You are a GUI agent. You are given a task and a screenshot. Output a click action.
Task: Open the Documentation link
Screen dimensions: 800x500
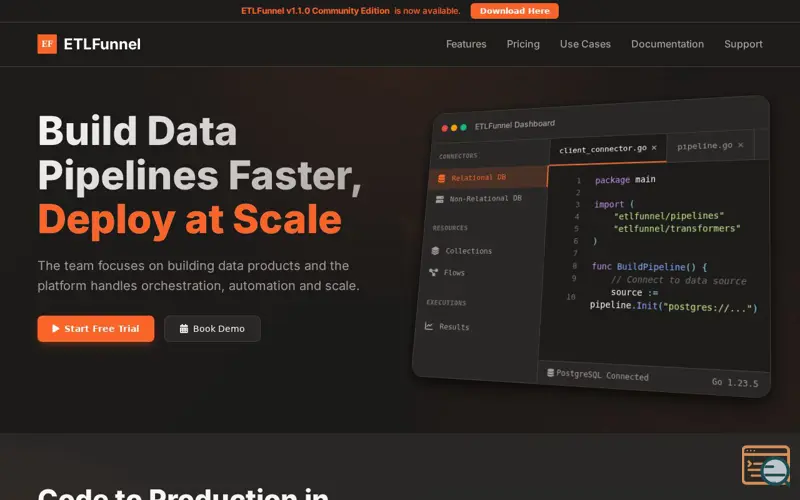667,44
